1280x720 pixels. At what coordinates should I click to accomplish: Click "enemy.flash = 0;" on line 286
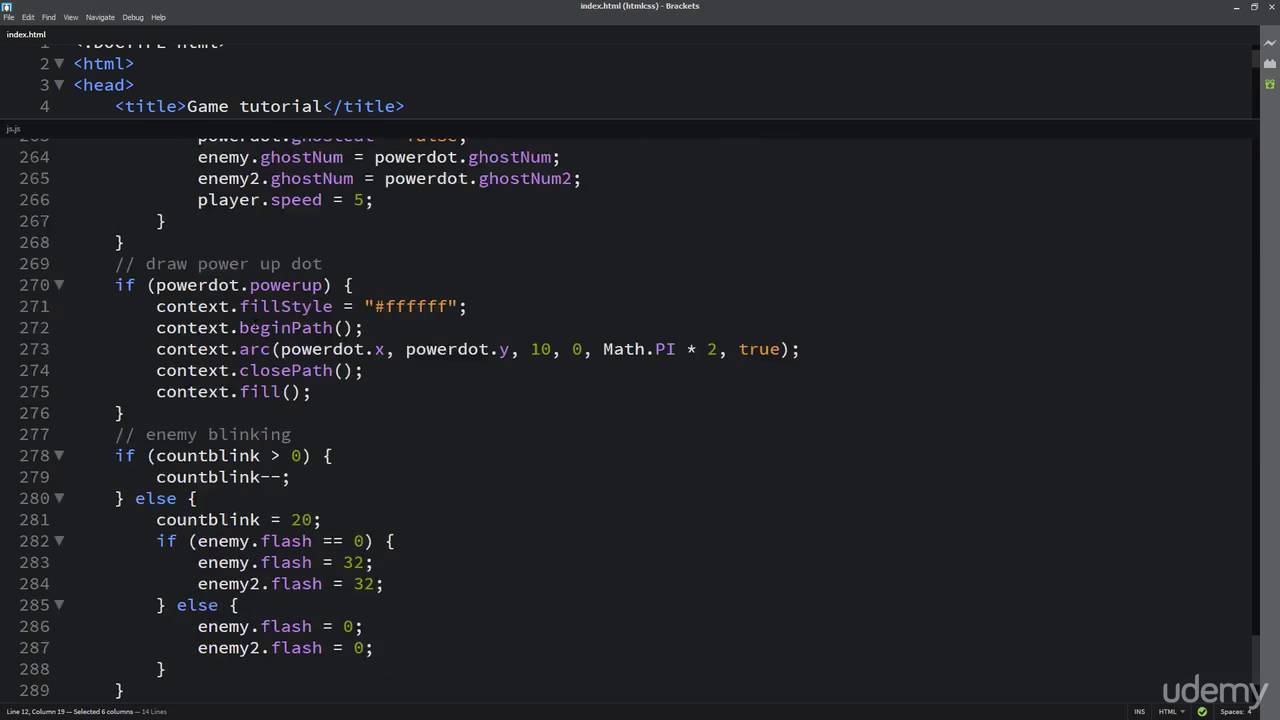[x=280, y=626]
